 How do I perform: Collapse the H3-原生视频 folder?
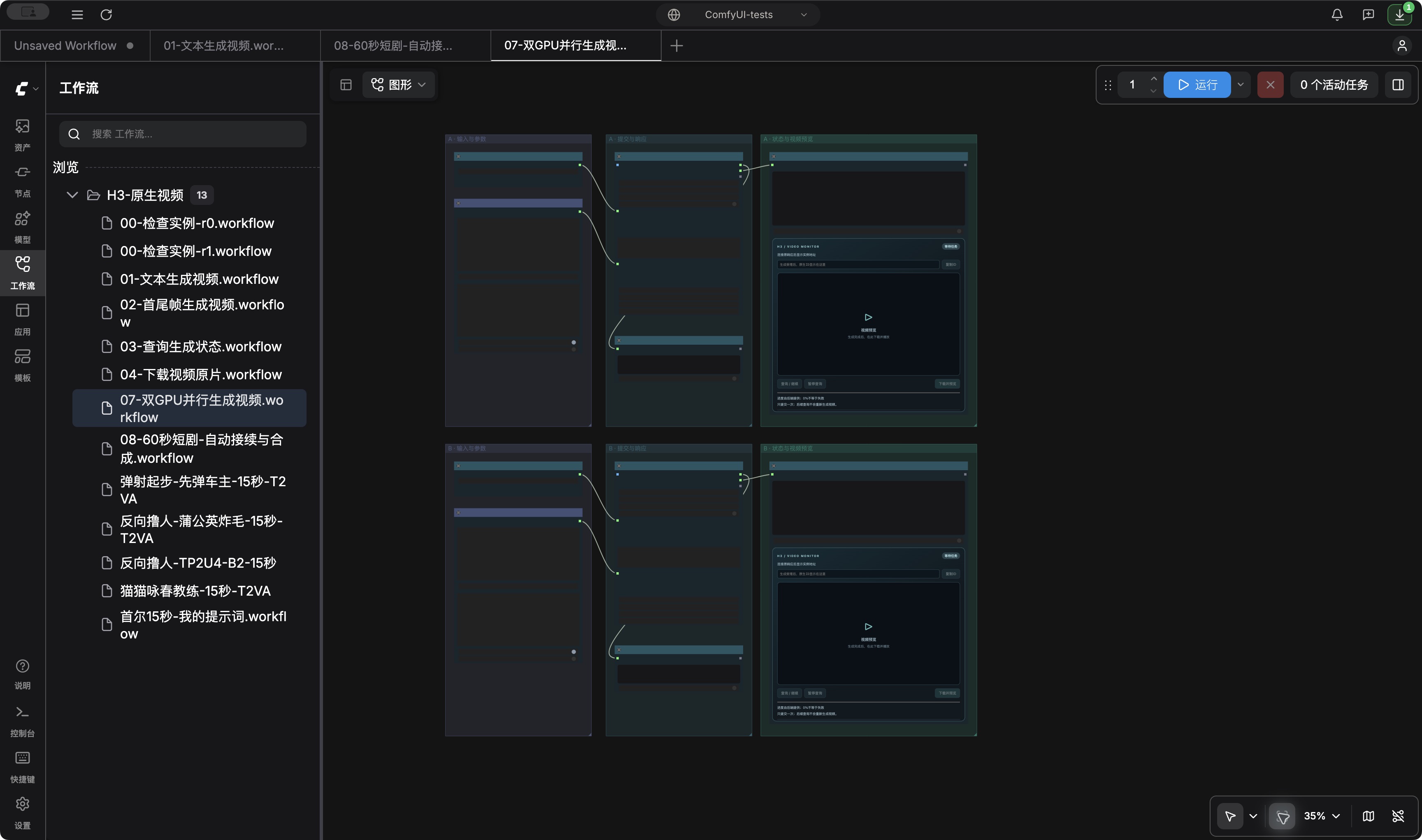pyautogui.click(x=72, y=195)
